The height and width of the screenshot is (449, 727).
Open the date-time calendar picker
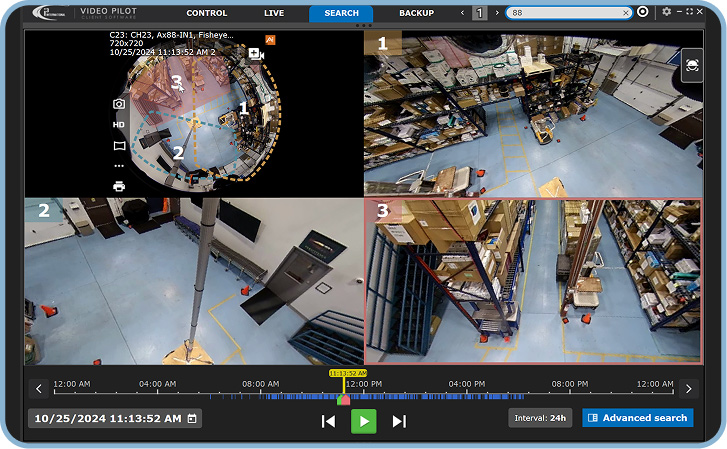point(192,418)
